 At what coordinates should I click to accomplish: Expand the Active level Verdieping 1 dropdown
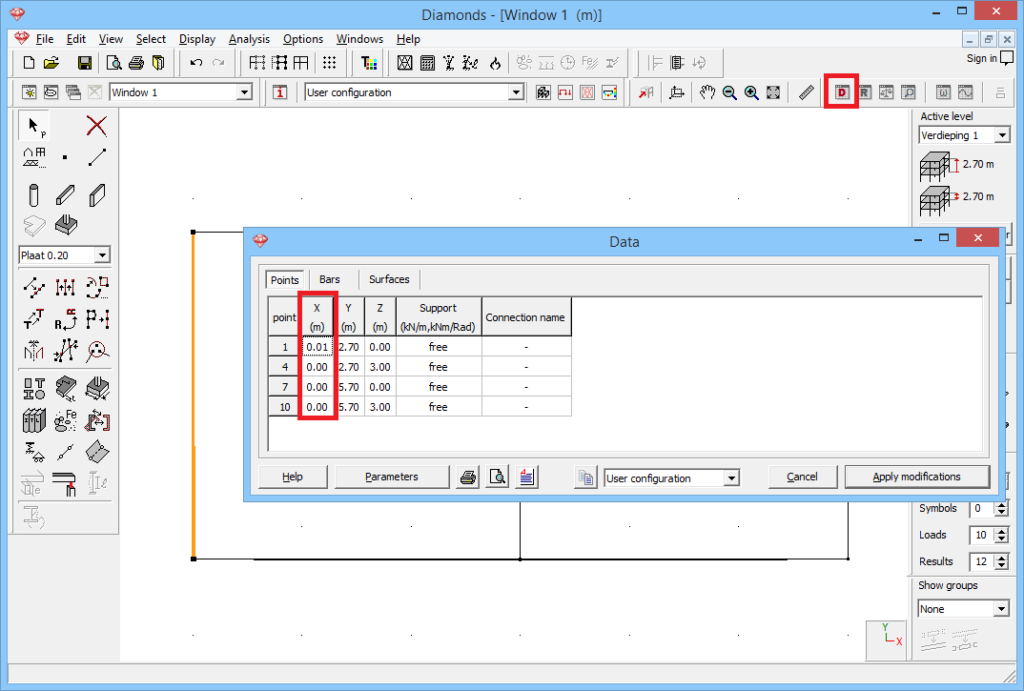(1002, 135)
